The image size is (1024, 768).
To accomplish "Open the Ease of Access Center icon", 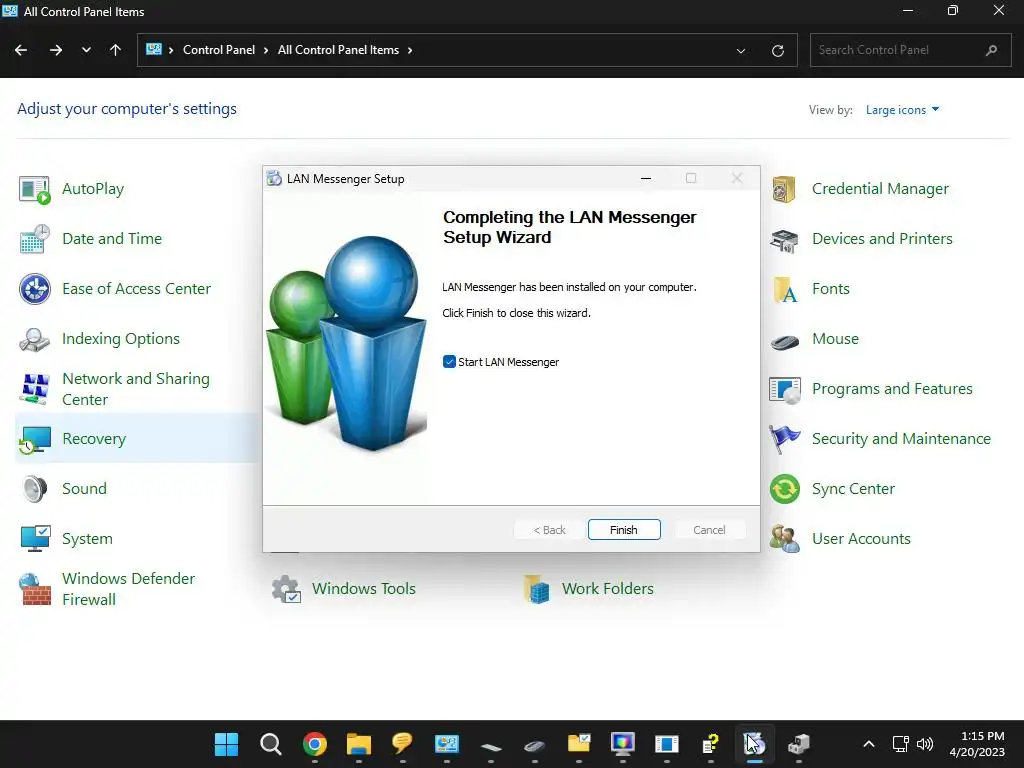I will coord(35,289).
